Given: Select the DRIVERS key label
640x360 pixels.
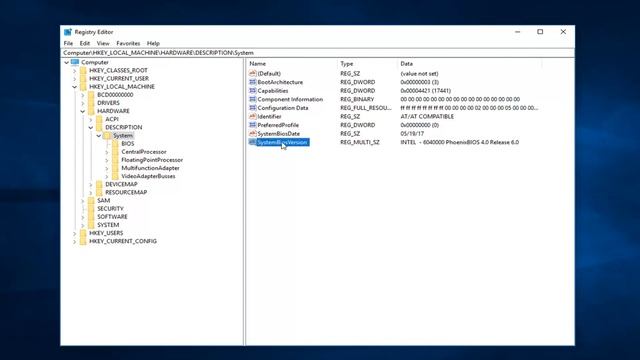Looking at the screenshot, I should [x=108, y=103].
